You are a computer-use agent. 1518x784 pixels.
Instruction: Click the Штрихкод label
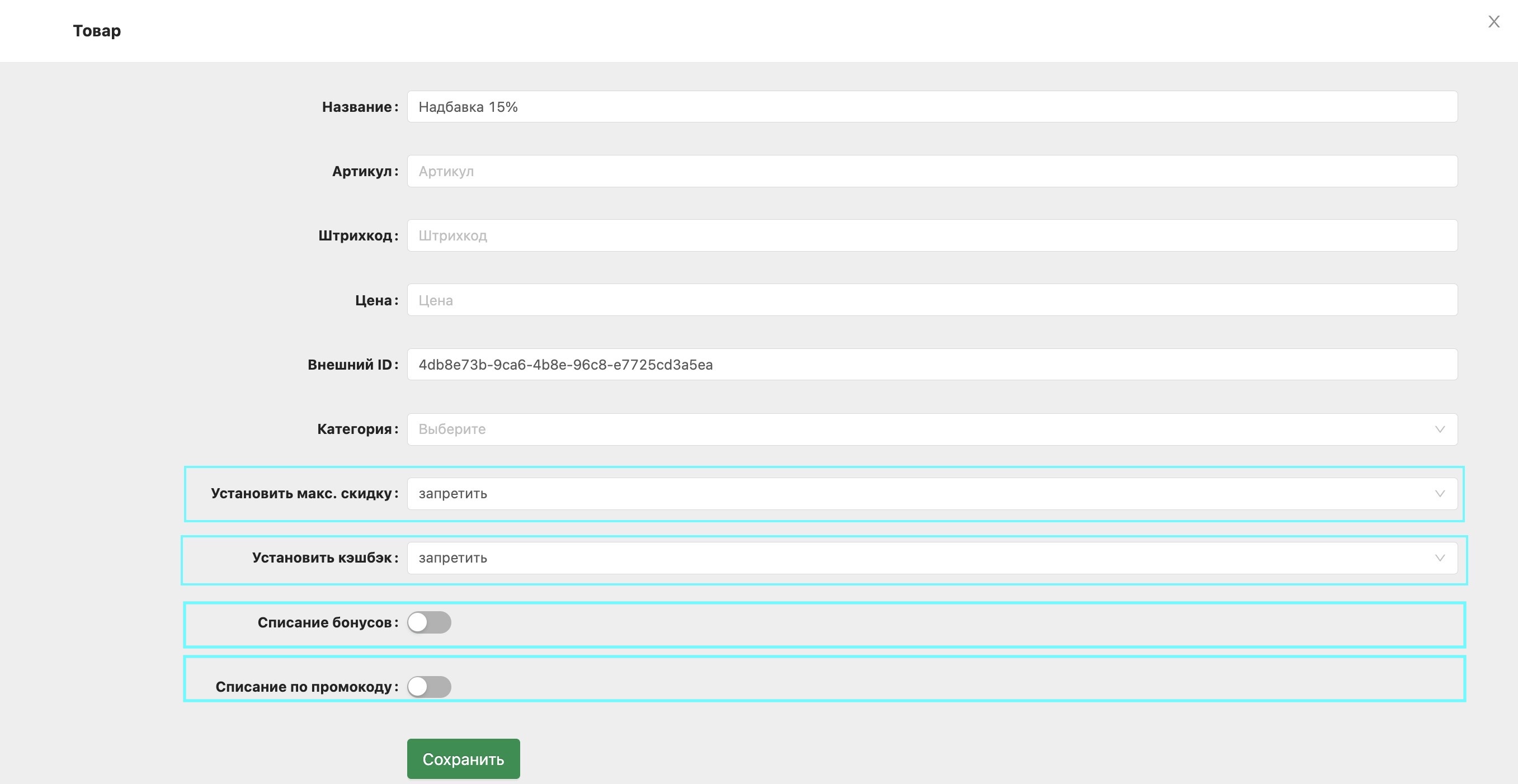359,235
